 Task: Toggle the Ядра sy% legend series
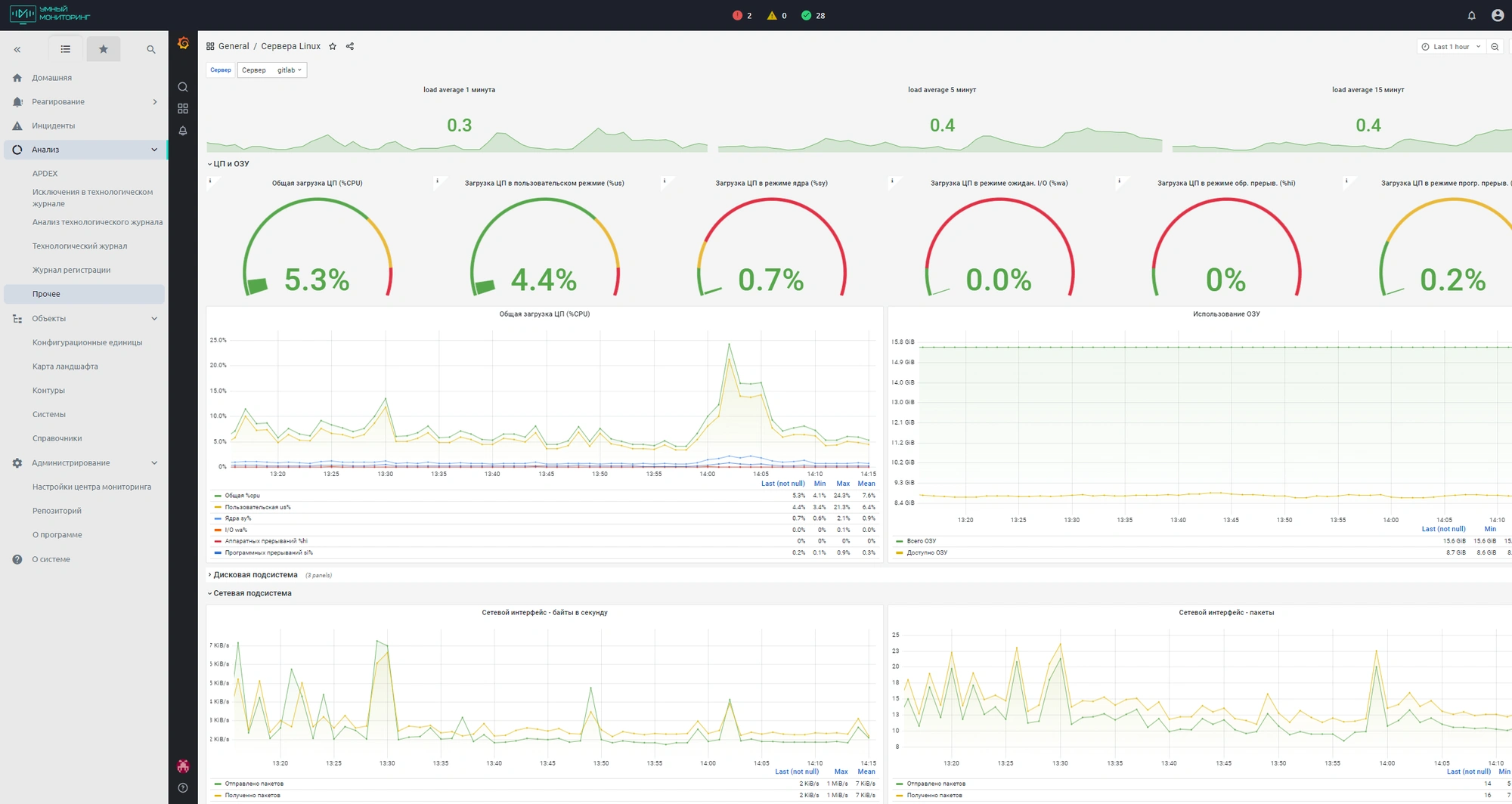click(x=238, y=518)
